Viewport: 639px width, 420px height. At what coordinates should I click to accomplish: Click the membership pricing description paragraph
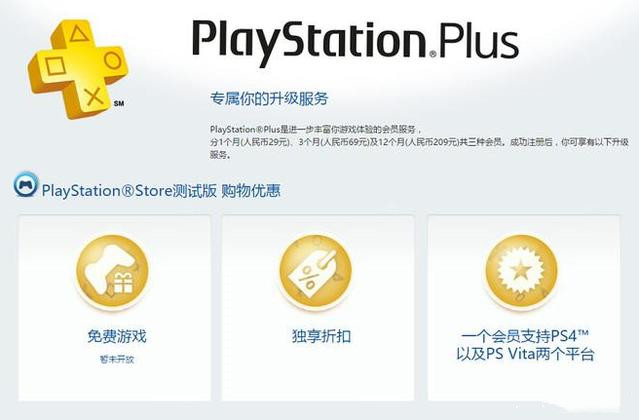[419, 142]
